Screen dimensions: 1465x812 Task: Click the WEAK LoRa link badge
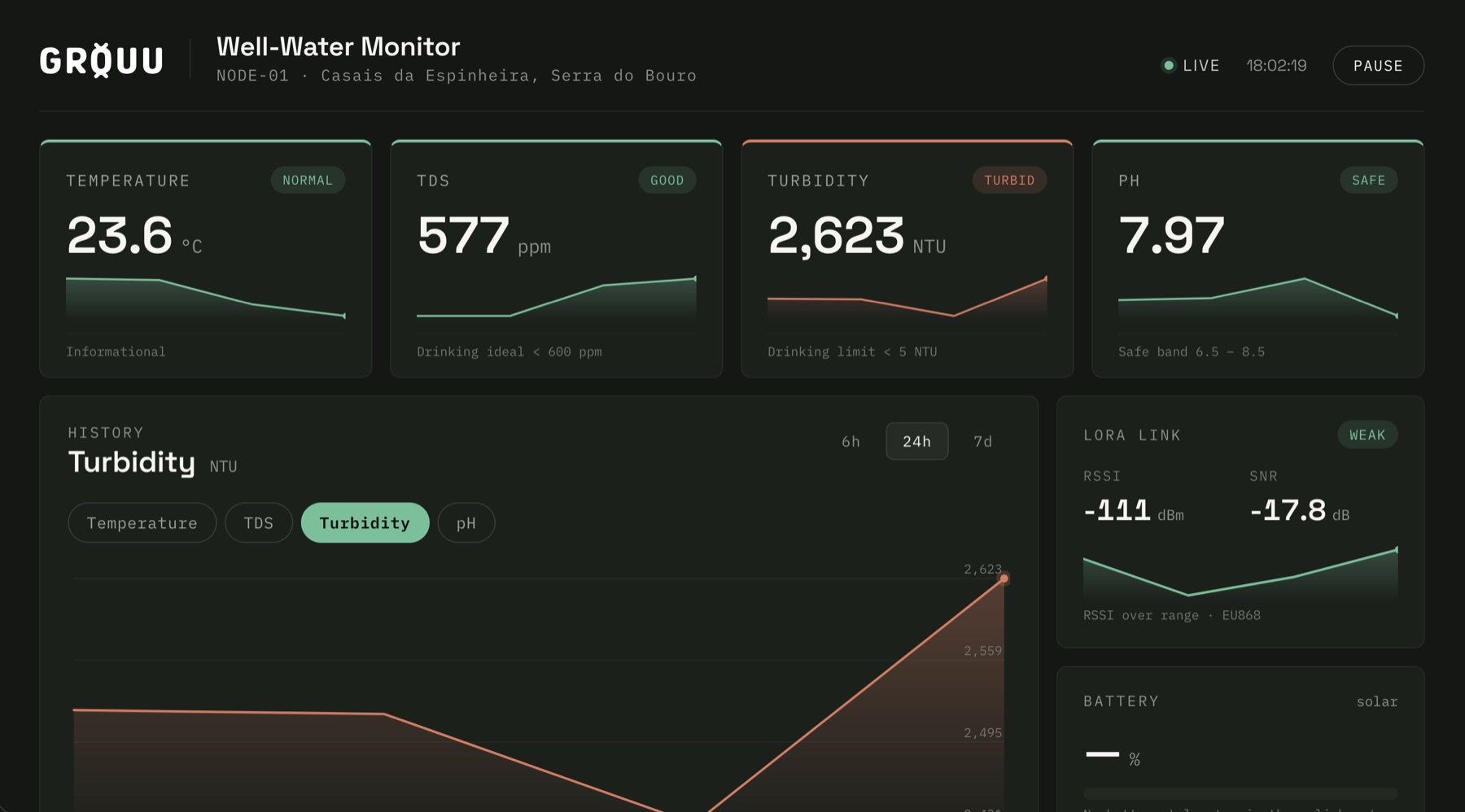[x=1367, y=434]
